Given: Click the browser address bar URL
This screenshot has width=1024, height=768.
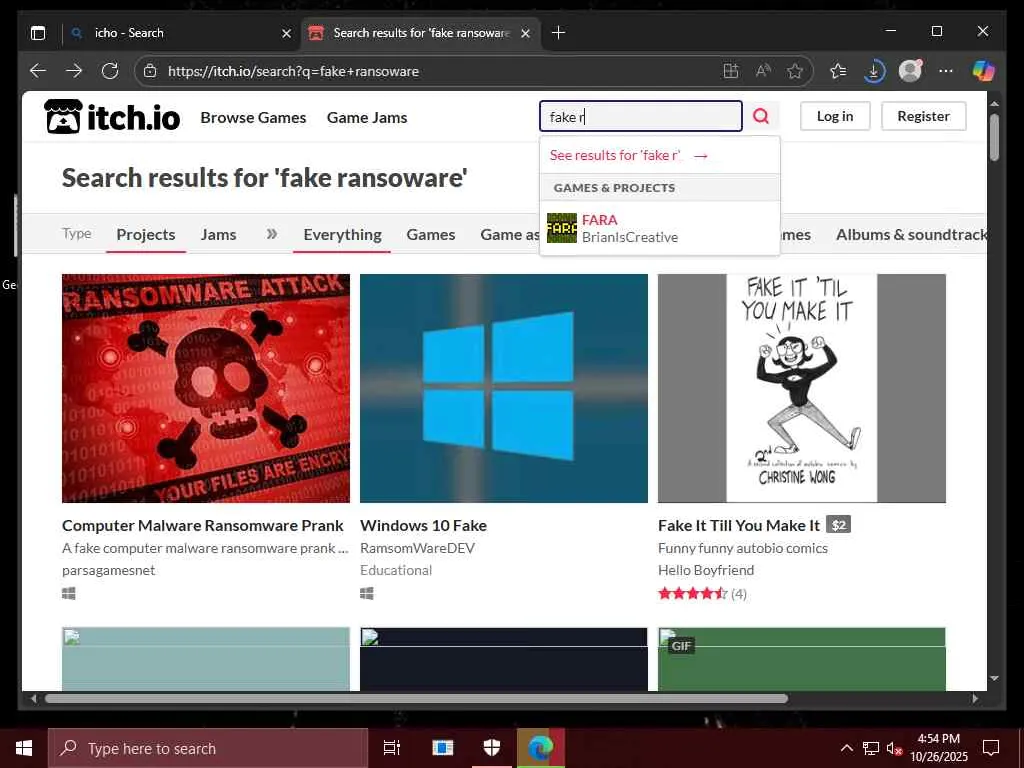Looking at the screenshot, I should (293, 71).
